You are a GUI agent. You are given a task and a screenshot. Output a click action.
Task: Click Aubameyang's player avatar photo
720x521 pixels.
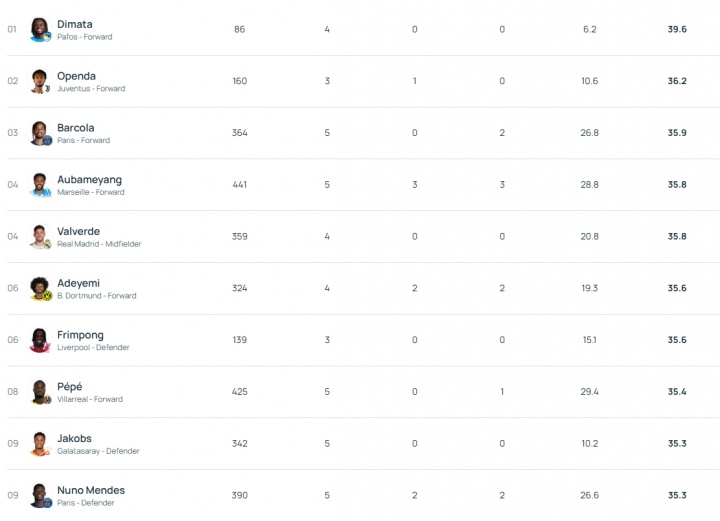click(40, 185)
